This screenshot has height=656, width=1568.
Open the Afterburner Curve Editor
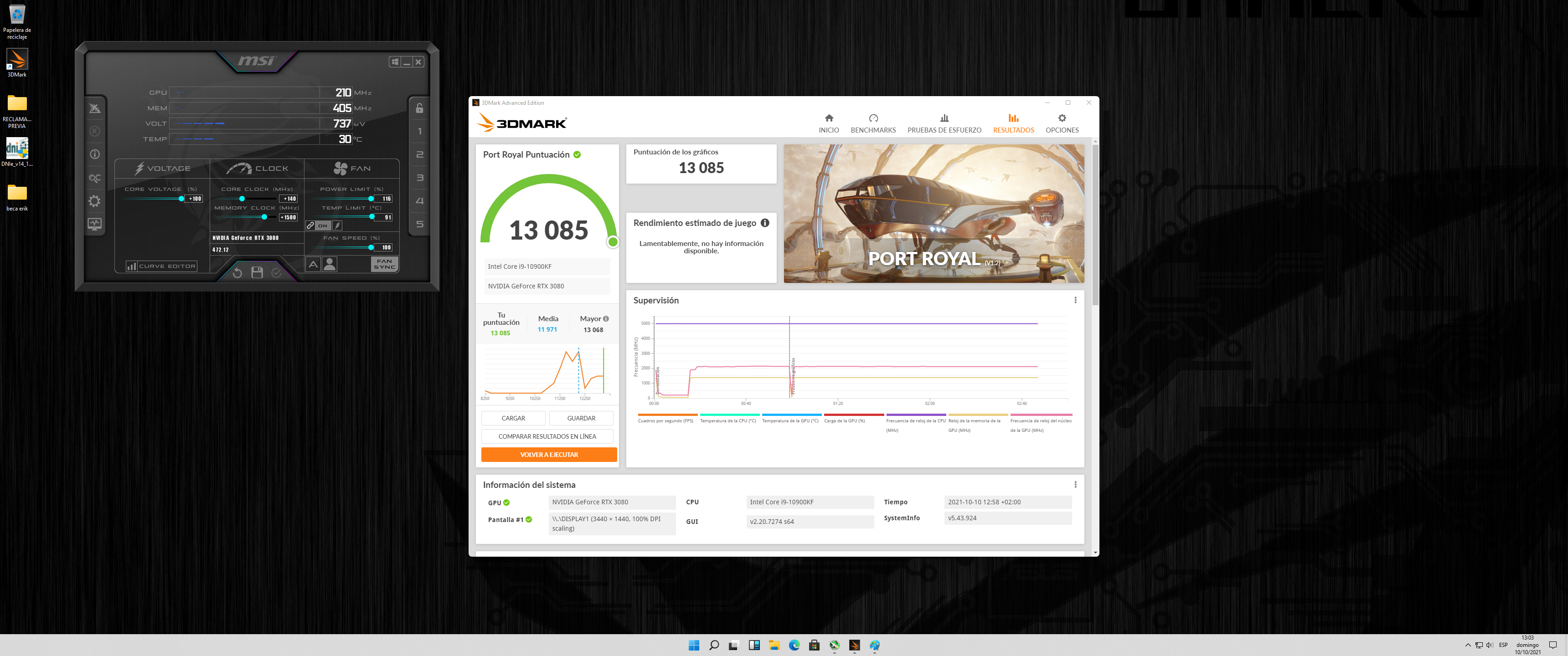click(161, 266)
